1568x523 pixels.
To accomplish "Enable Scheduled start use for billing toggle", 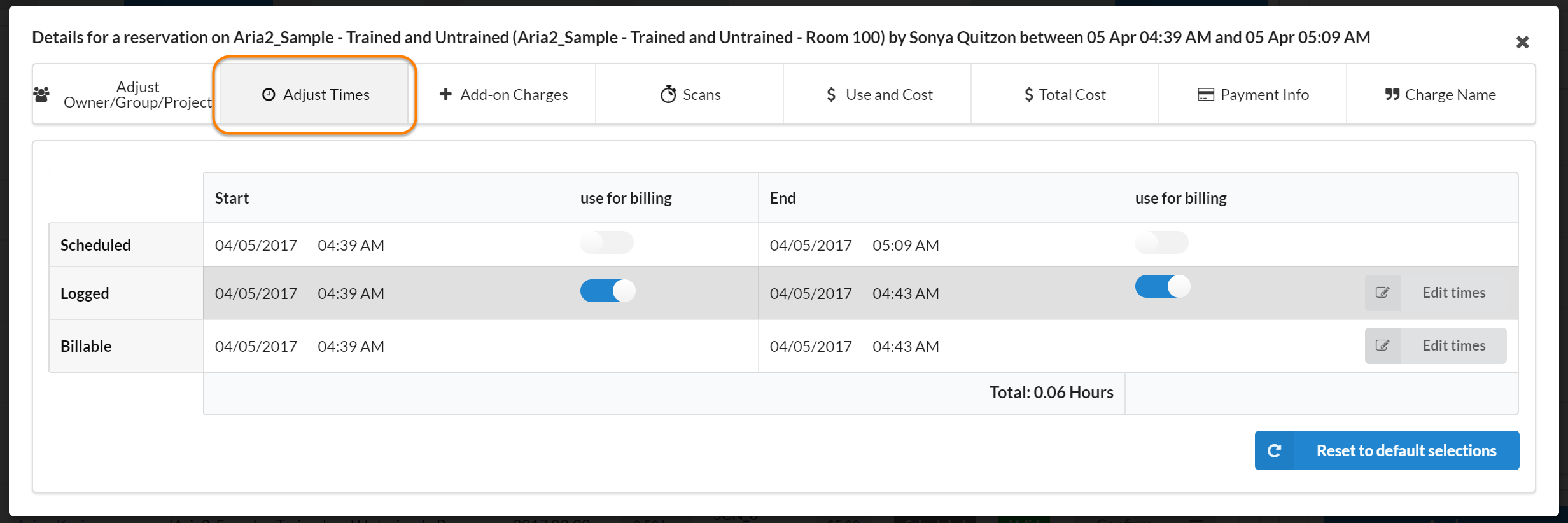I will (x=606, y=242).
